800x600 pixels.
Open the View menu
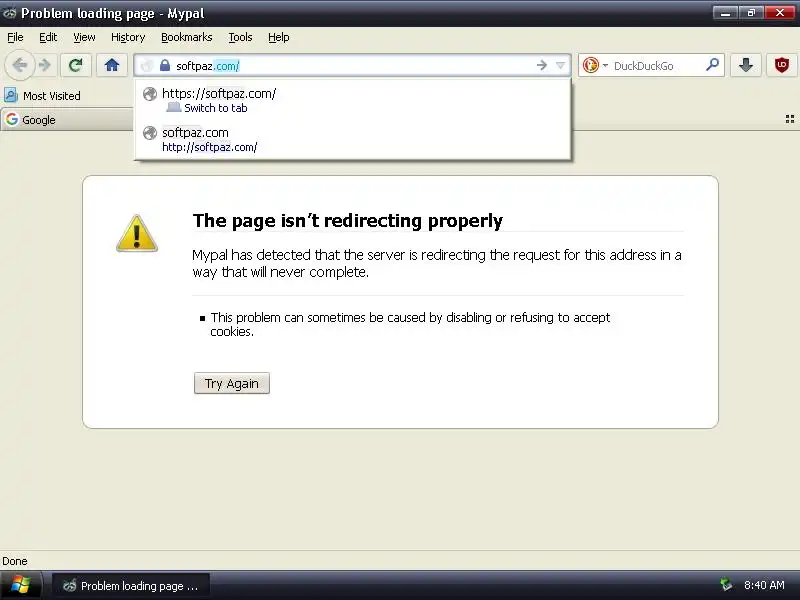84,37
